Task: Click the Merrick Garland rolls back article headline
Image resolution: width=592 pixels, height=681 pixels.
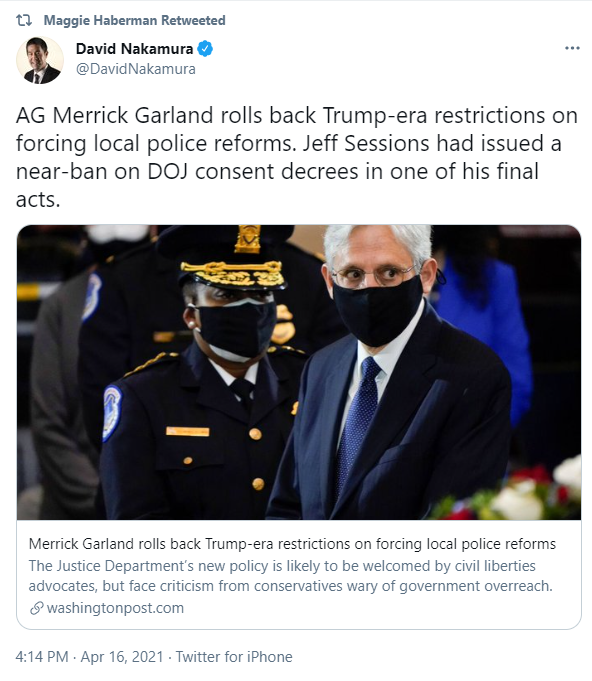Action: point(292,544)
